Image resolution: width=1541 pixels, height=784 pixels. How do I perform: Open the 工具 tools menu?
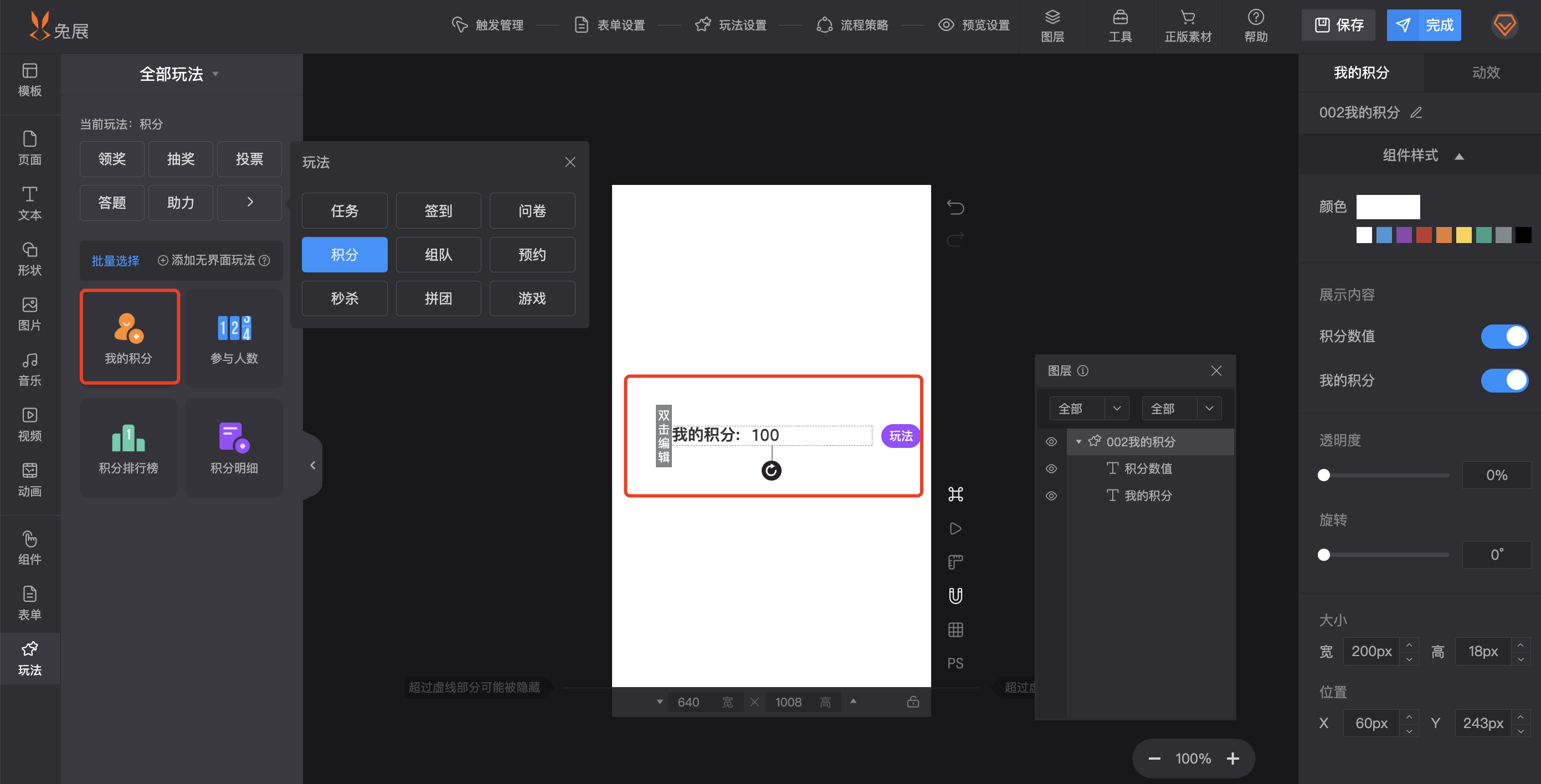pyautogui.click(x=1120, y=27)
